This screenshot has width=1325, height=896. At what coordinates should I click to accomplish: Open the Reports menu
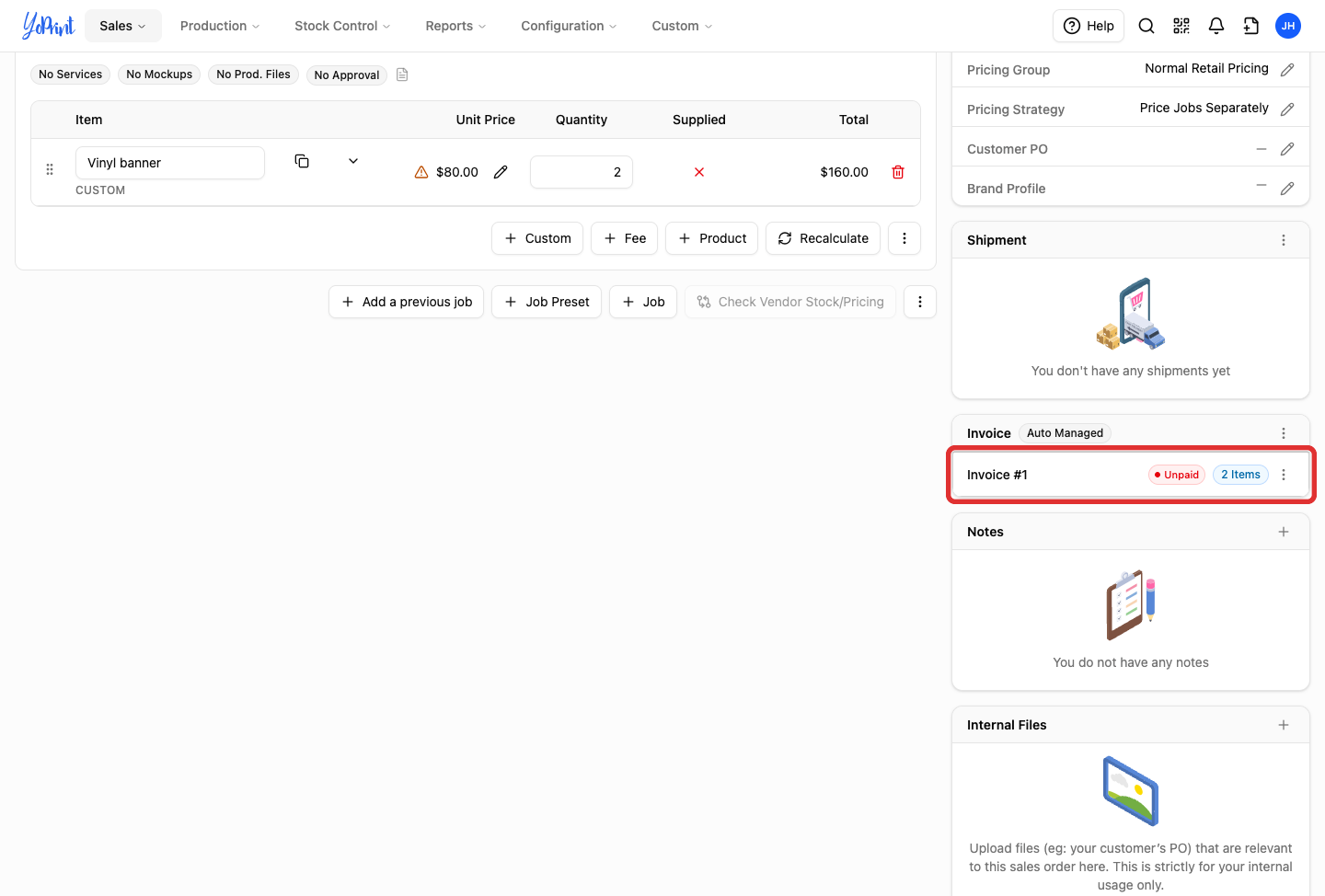click(x=455, y=26)
